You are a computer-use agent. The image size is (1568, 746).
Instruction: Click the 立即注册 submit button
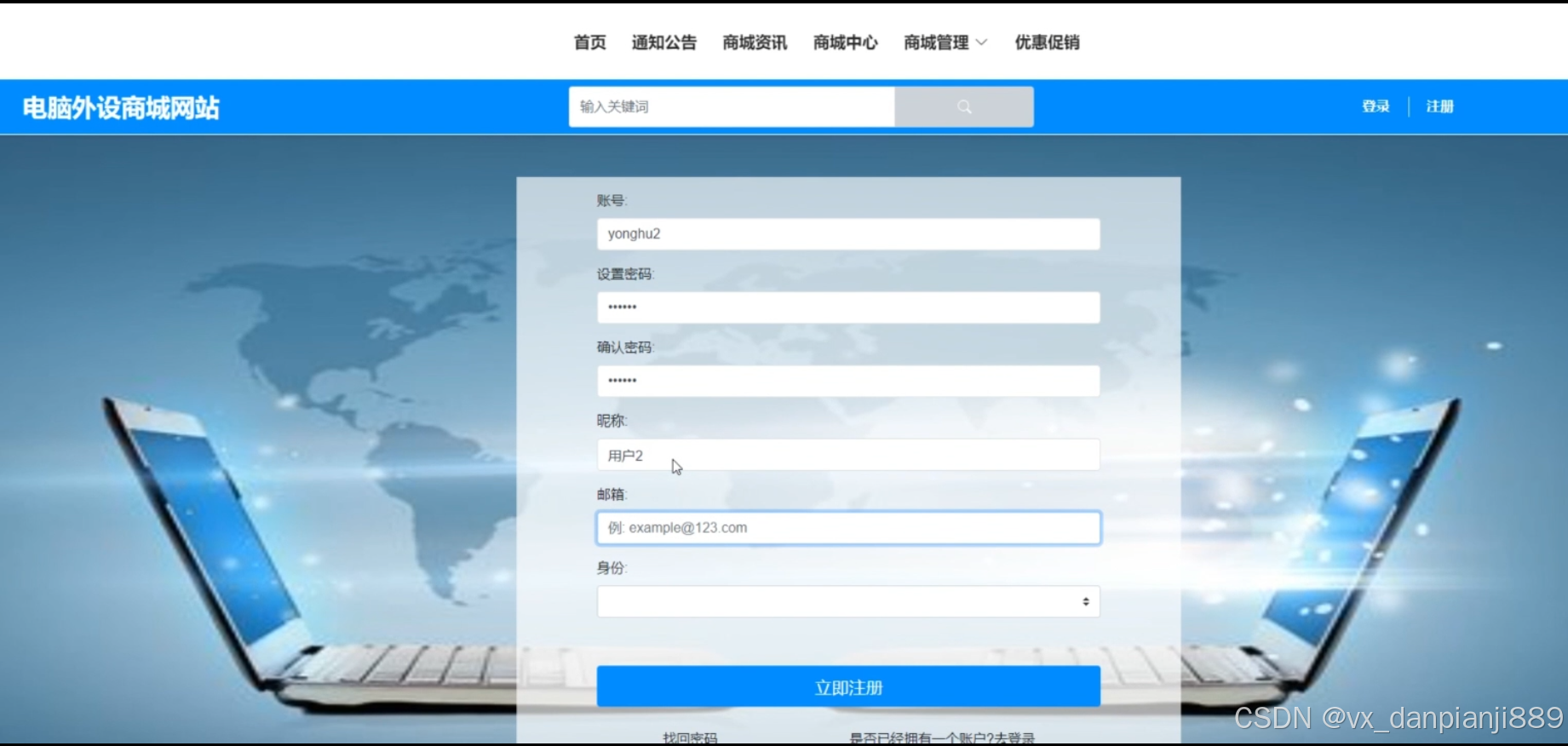pyautogui.click(x=848, y=686)
